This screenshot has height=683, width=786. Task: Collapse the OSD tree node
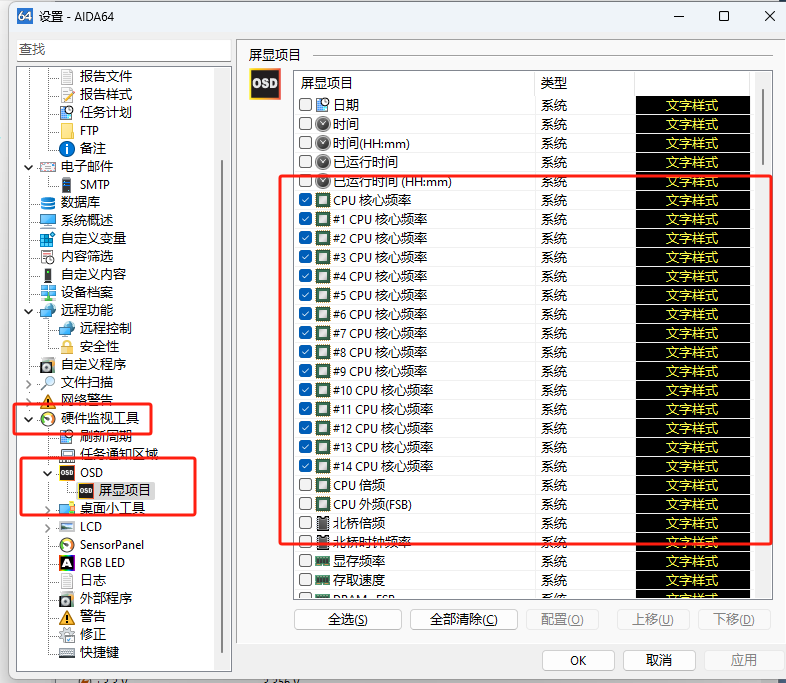[48, 473]
